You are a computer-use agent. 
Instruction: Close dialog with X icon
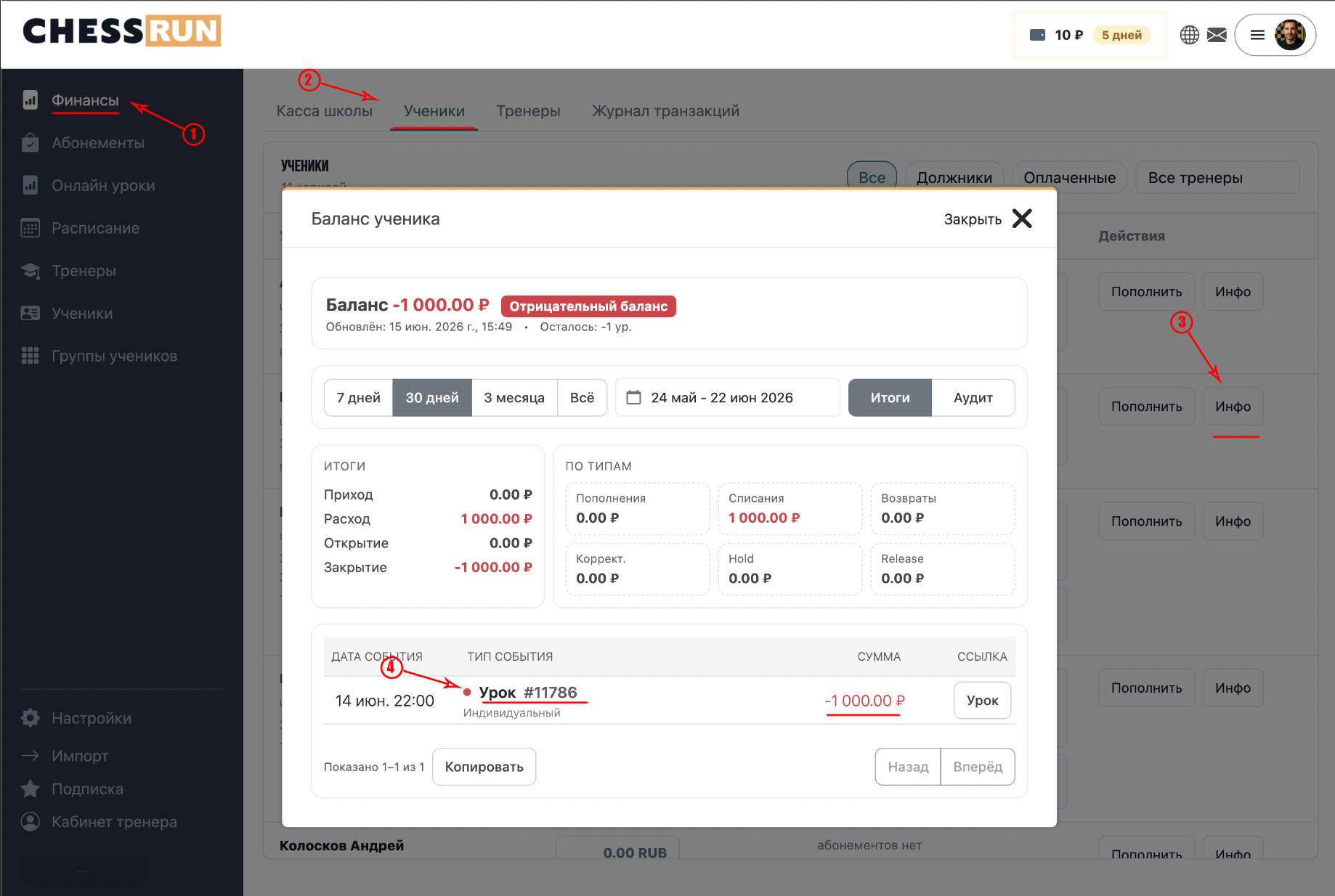tap(1022, 219)
